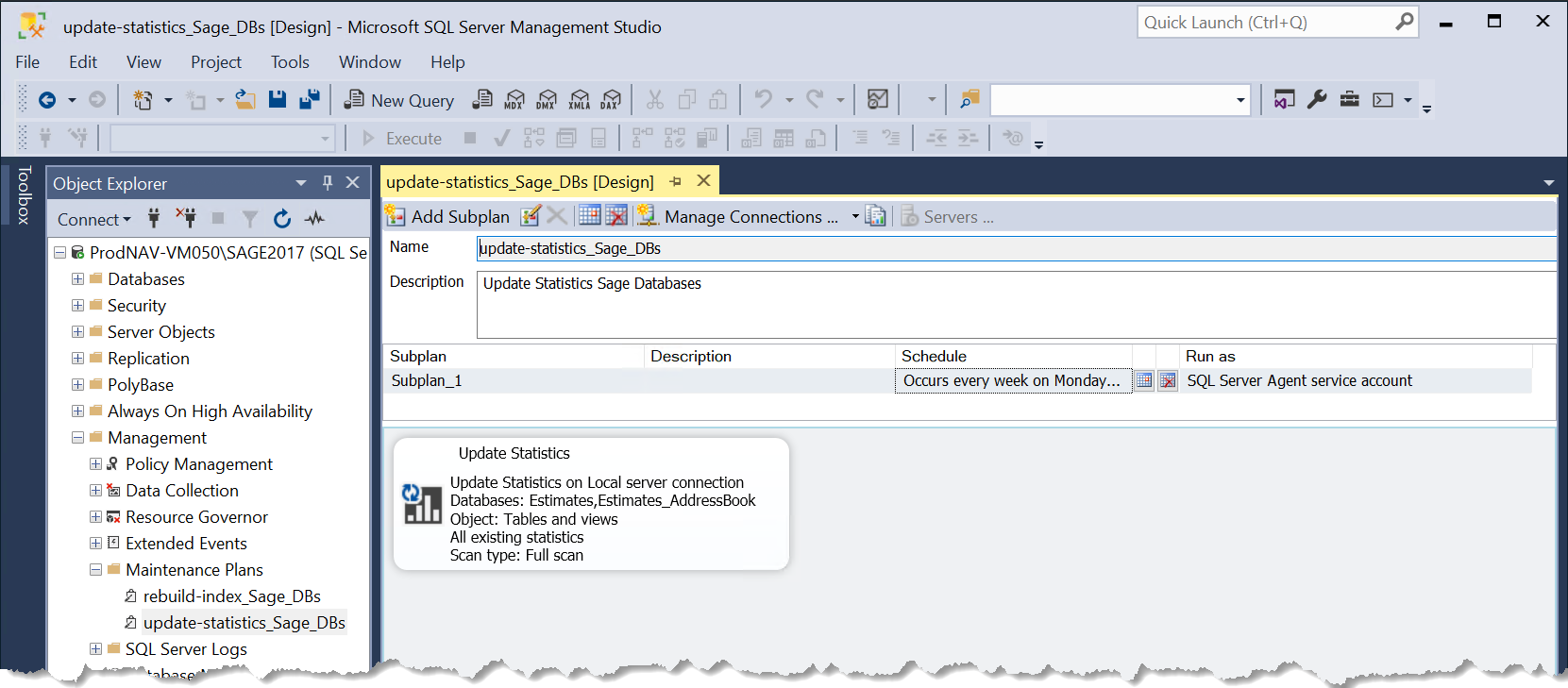Image resolution: width=1568 pixels, height=688 pixels.
Task: Click the Save All icon
Action: (310, 99)
